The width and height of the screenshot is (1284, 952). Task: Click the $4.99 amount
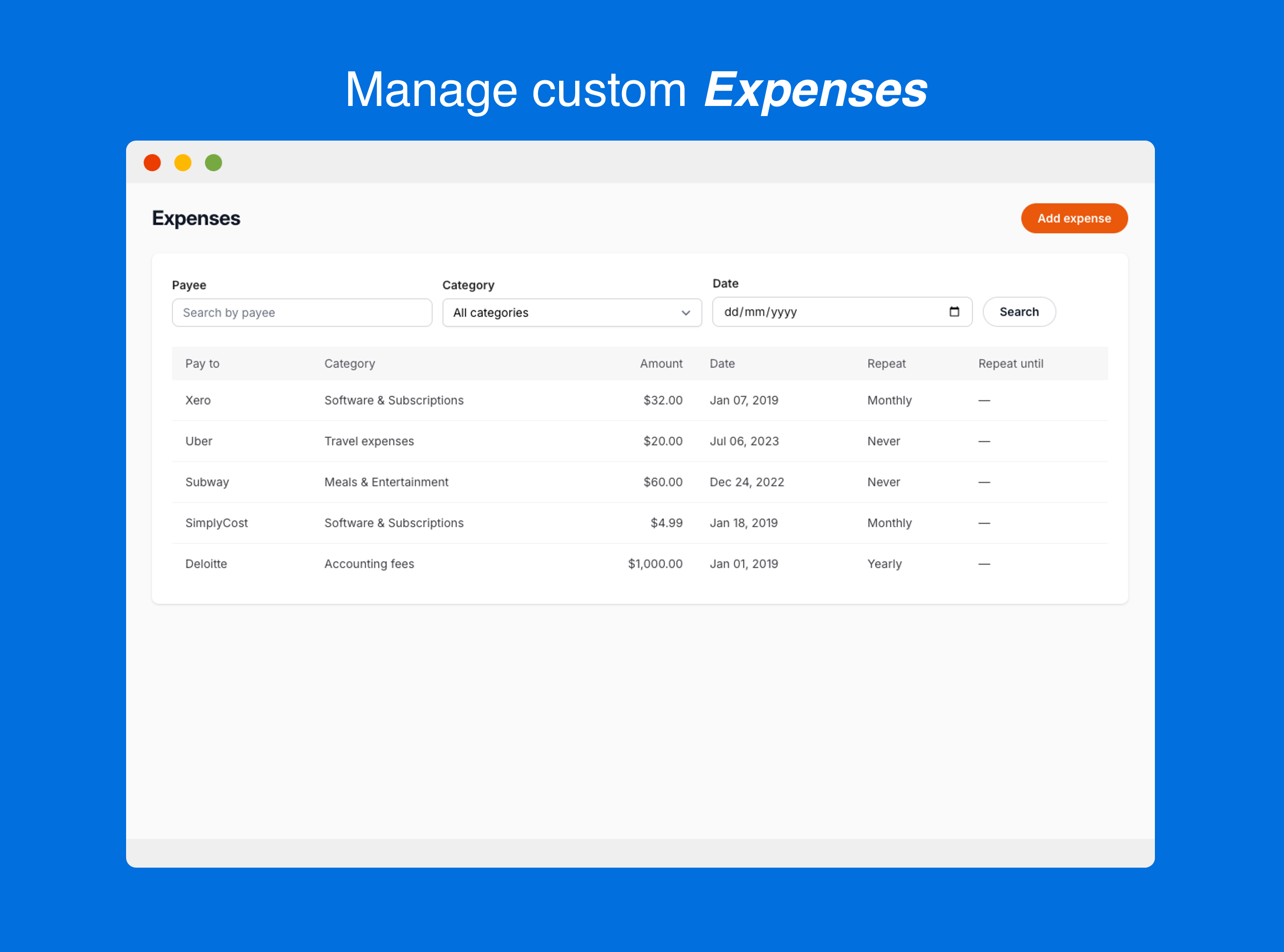click(x=666, y=523)
